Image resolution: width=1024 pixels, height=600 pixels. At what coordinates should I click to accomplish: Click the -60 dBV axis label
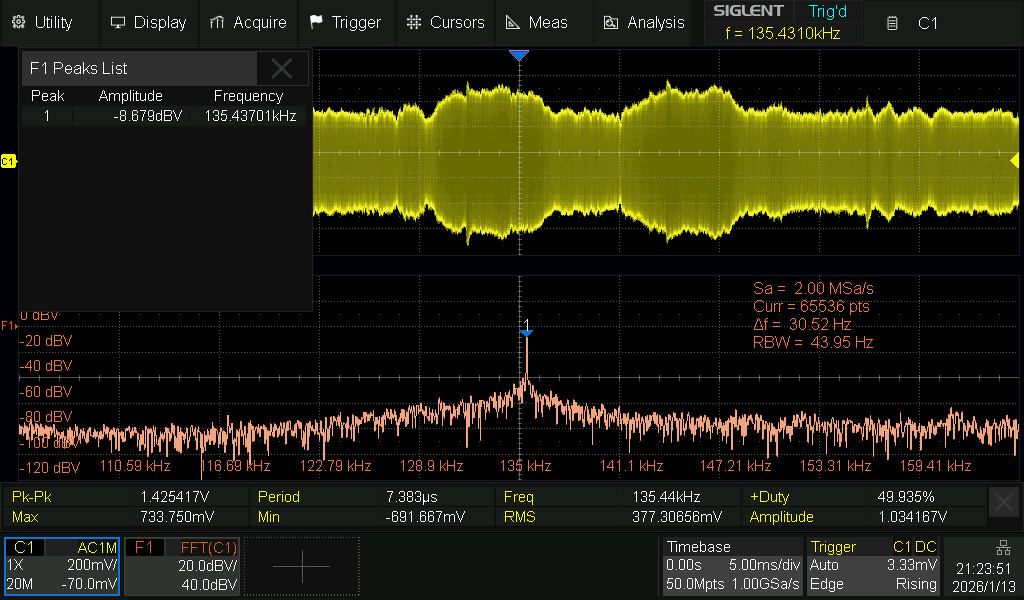46,392
